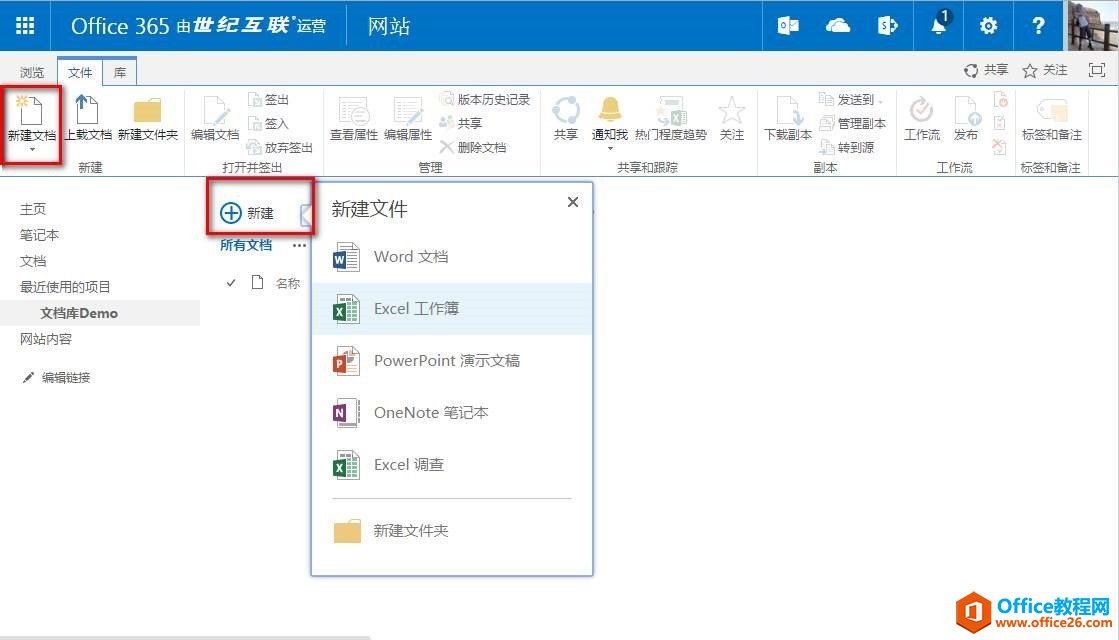Open 文档 in the left navigation
Screen dimensions: 1119x640
click(x=33, y=261)
